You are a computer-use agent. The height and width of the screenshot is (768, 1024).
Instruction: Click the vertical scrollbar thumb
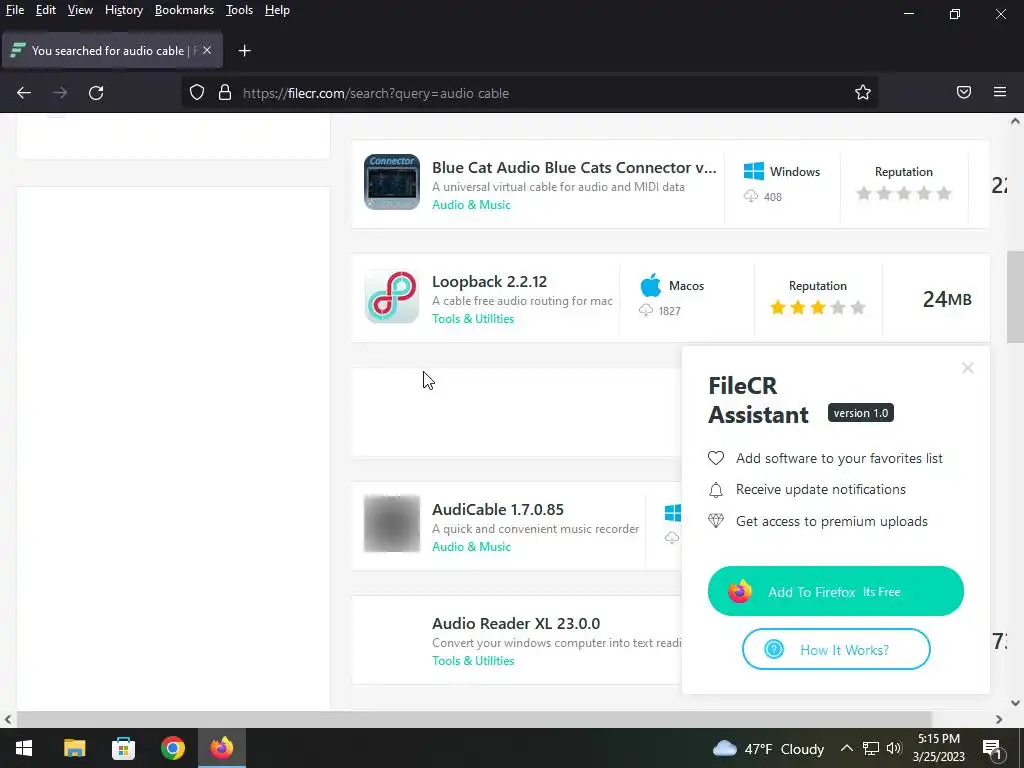[1015, 297]
